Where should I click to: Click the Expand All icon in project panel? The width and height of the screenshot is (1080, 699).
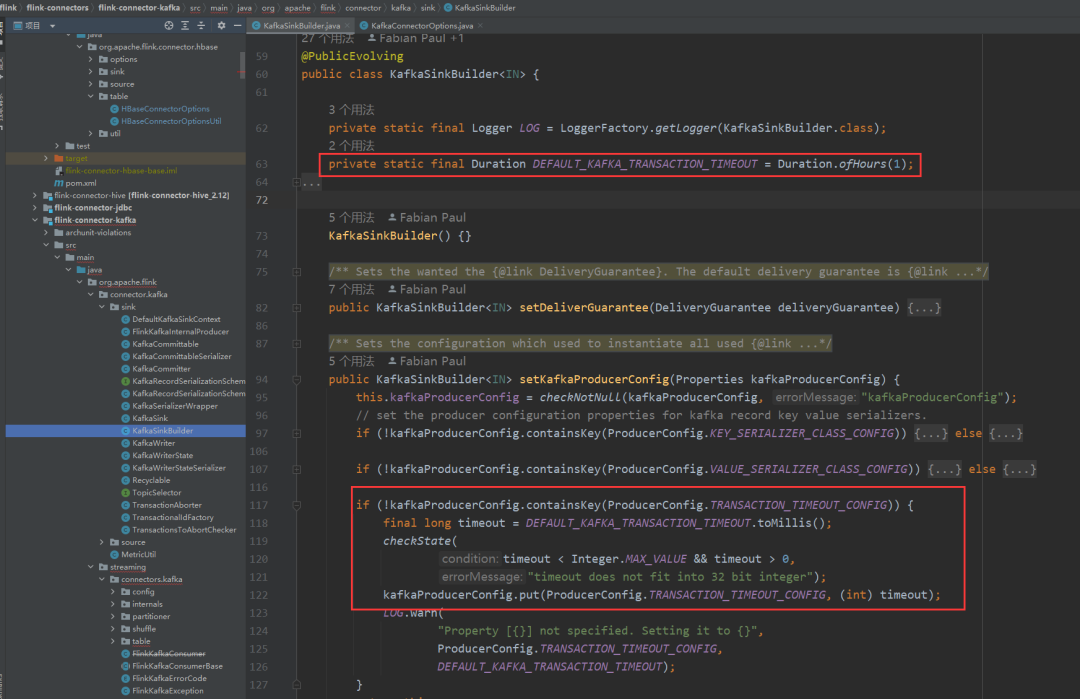(186, 25)
